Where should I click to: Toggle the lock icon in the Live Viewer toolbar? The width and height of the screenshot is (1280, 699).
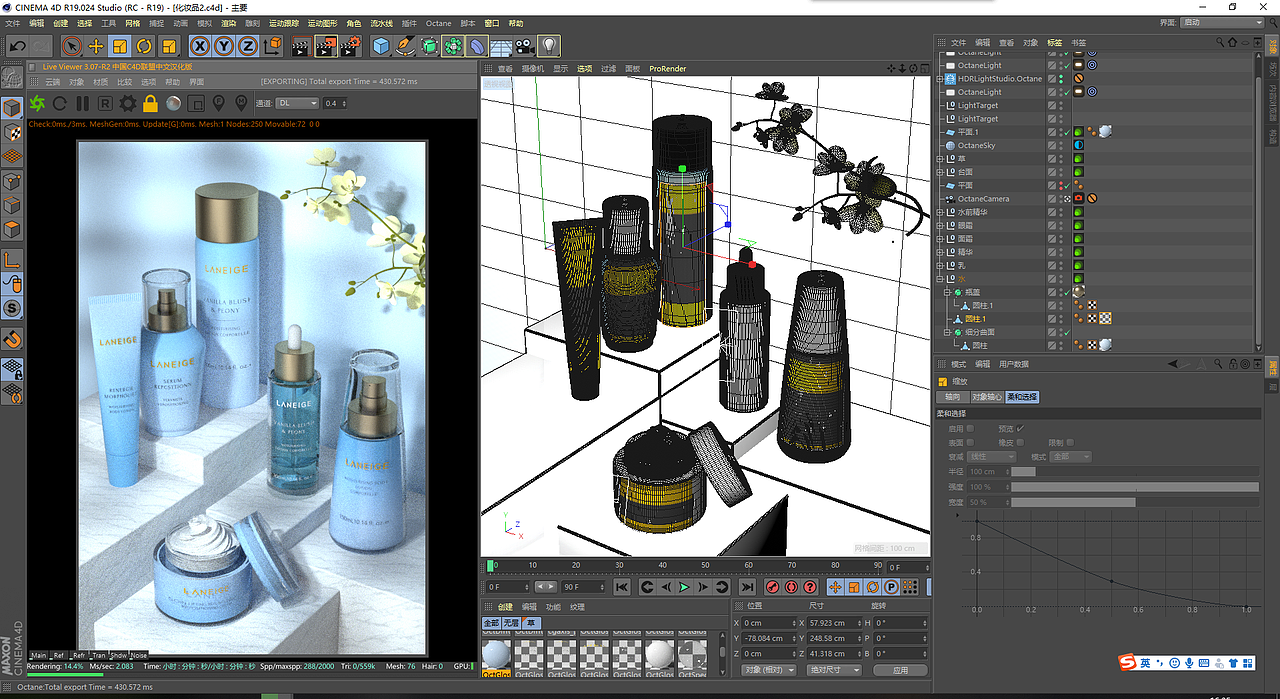150,103
